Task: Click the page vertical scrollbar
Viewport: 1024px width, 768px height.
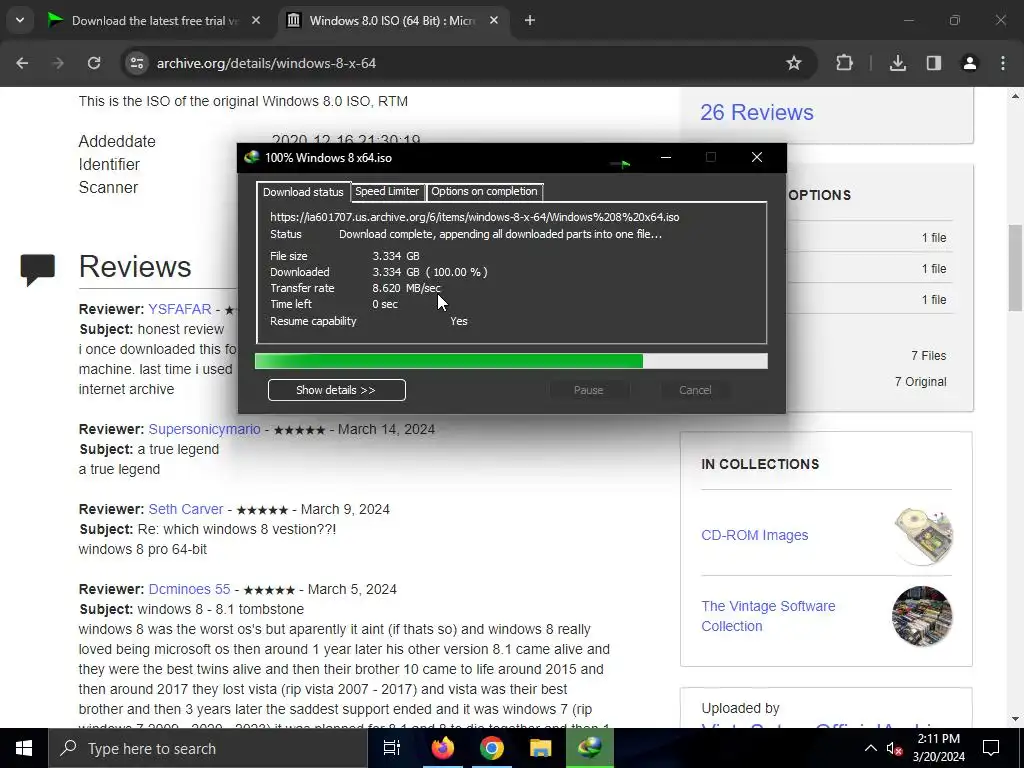Action: point(1015,268)
